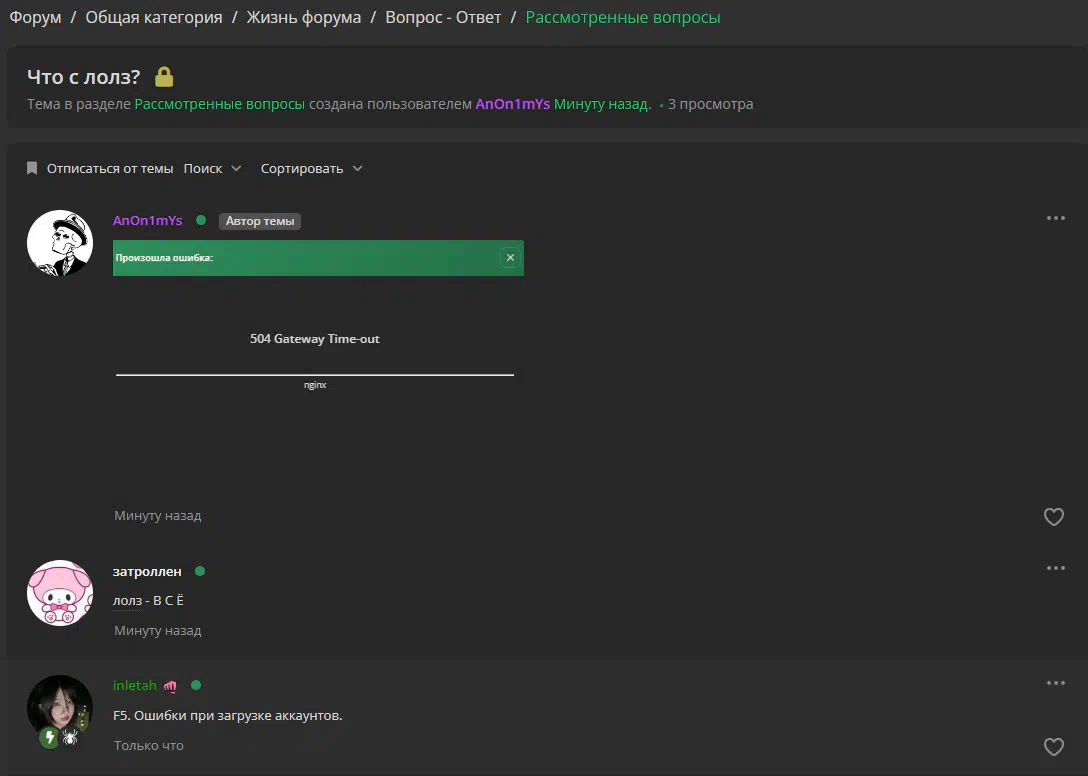Open inletah profile avatar
This screenshot has width=1088, height=776.
pyautogui.click(x=60, y=708)
